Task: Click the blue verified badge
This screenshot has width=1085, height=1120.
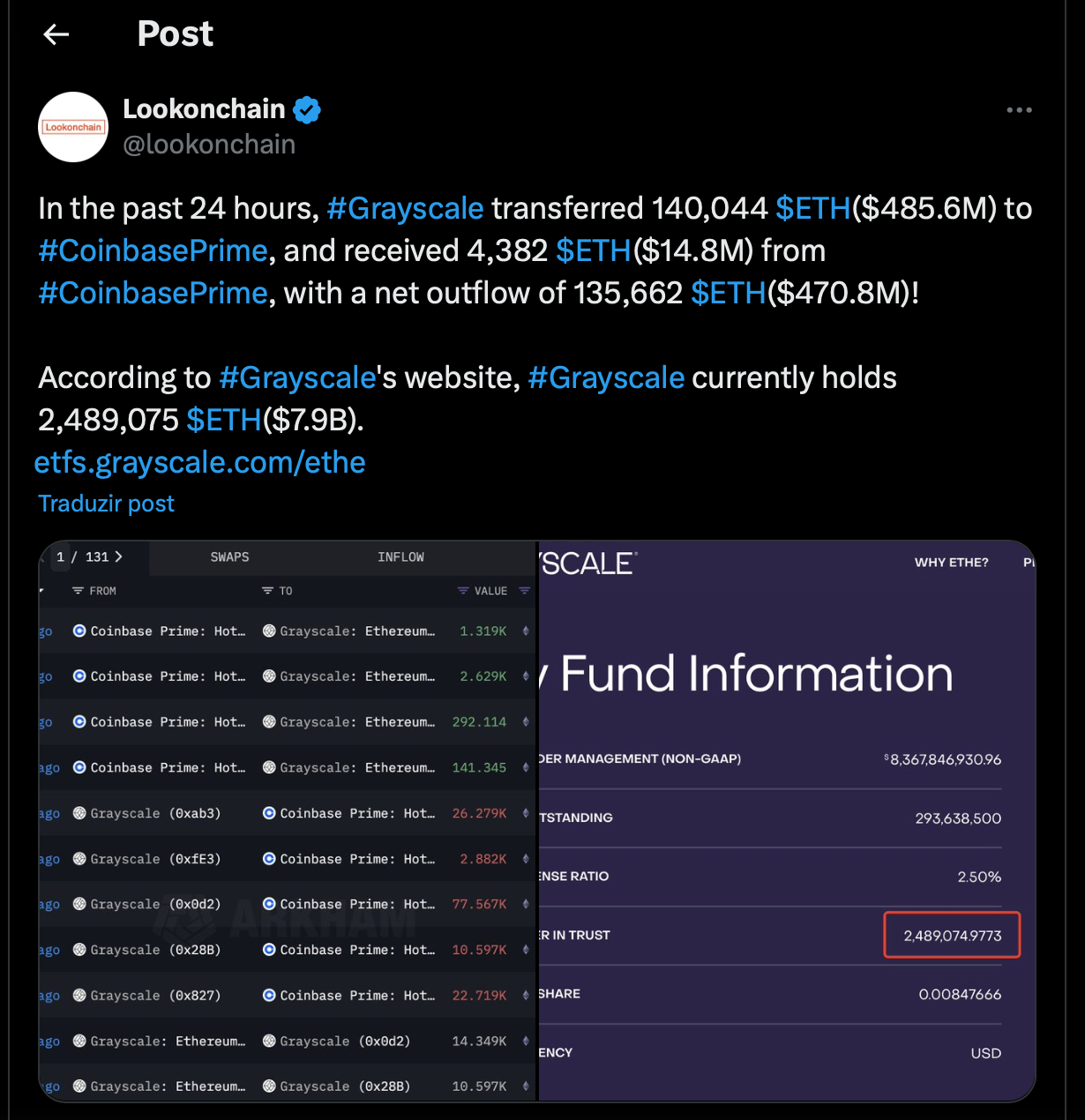Action: tap(307, 109)
